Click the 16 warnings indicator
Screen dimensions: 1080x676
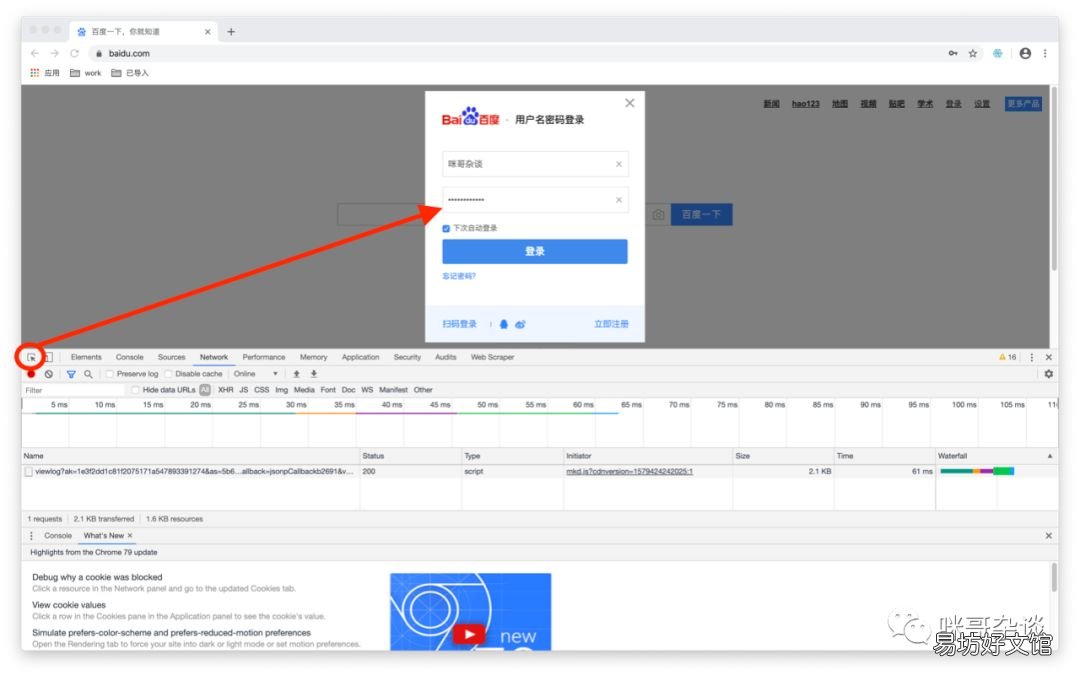pos(1008,357)
